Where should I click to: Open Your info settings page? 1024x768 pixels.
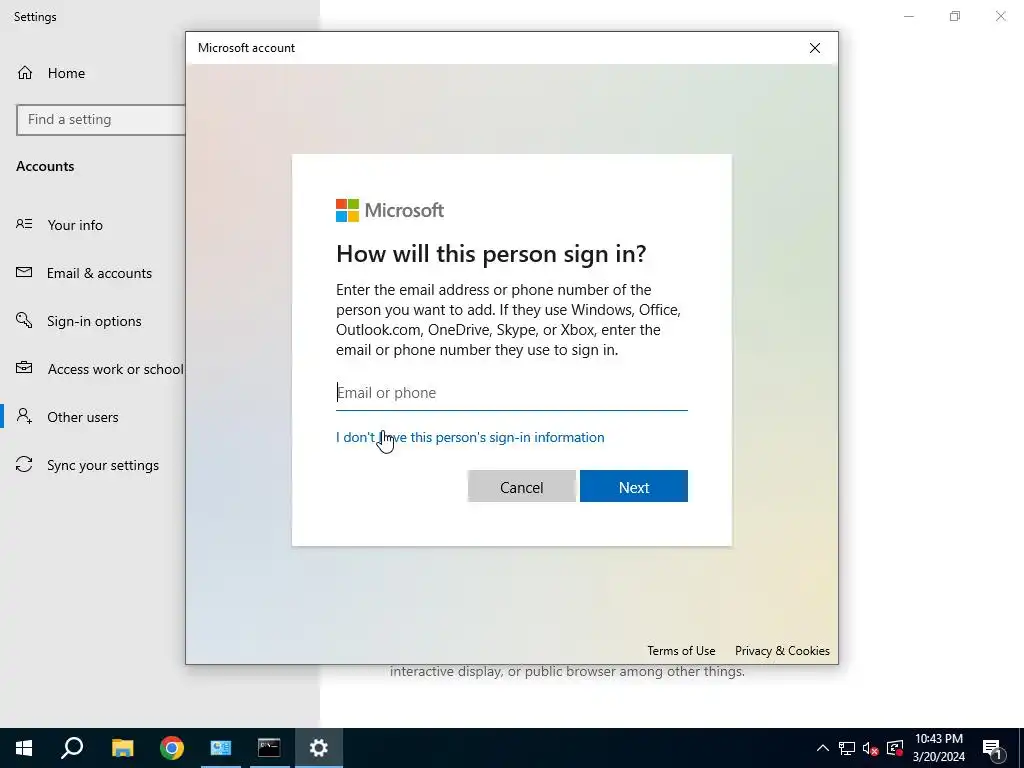click(x=75, y=225)
